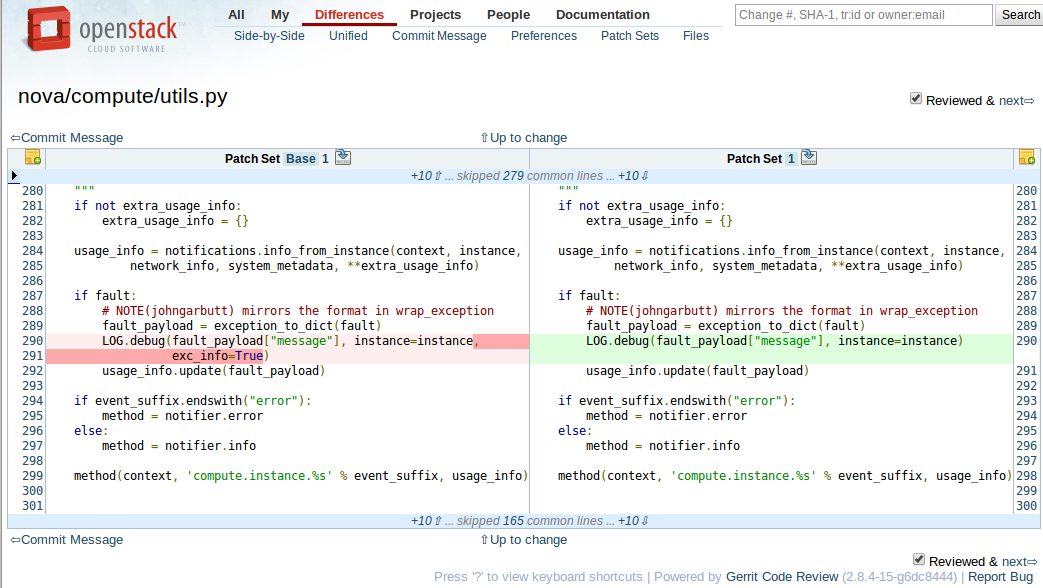This screenshot has width=1043, height=588.
Task: Toggle the top Reviewed checkbox
Action: (916, 98)
